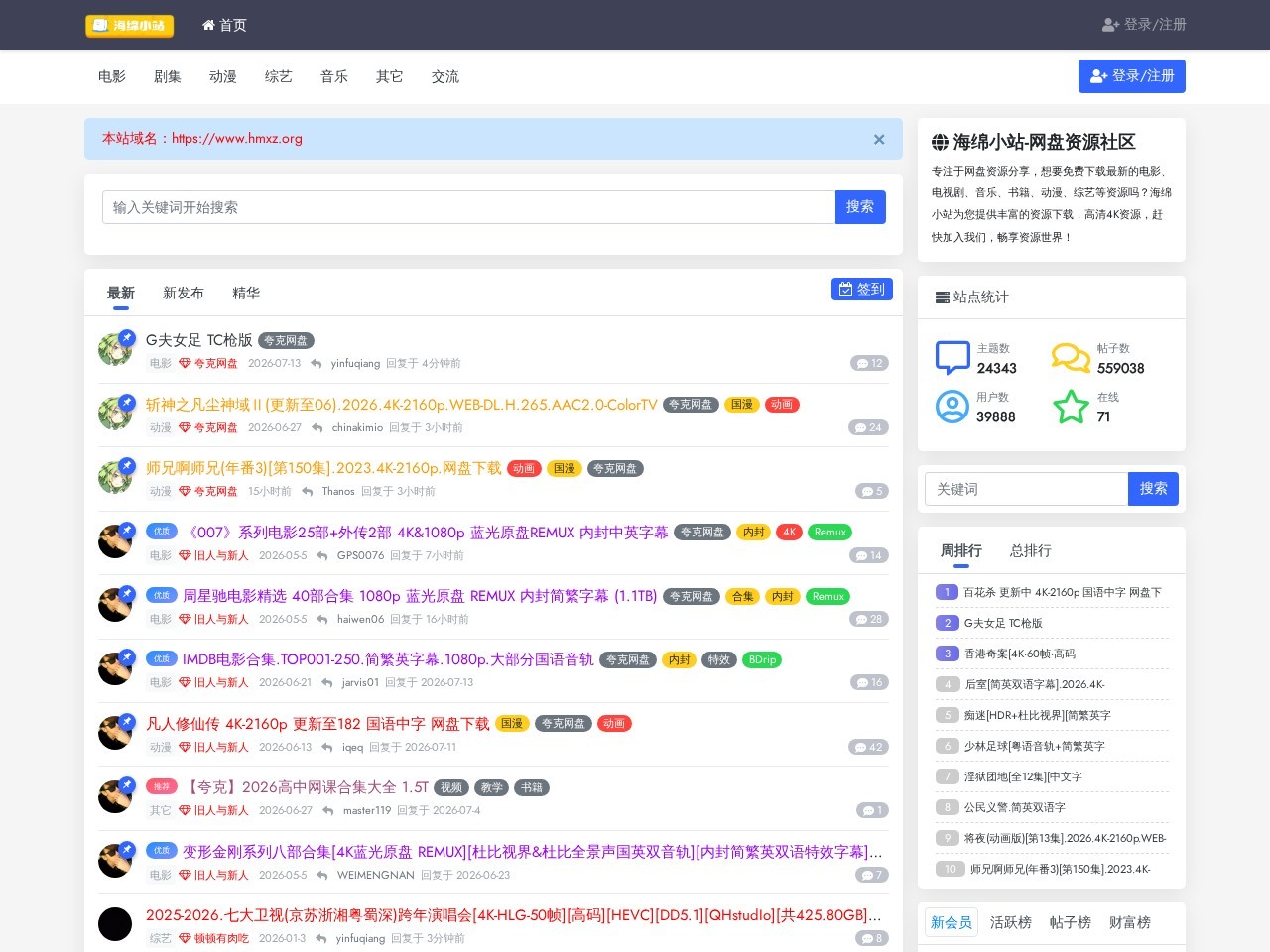Click the main 搜索 button

(860, 207)
